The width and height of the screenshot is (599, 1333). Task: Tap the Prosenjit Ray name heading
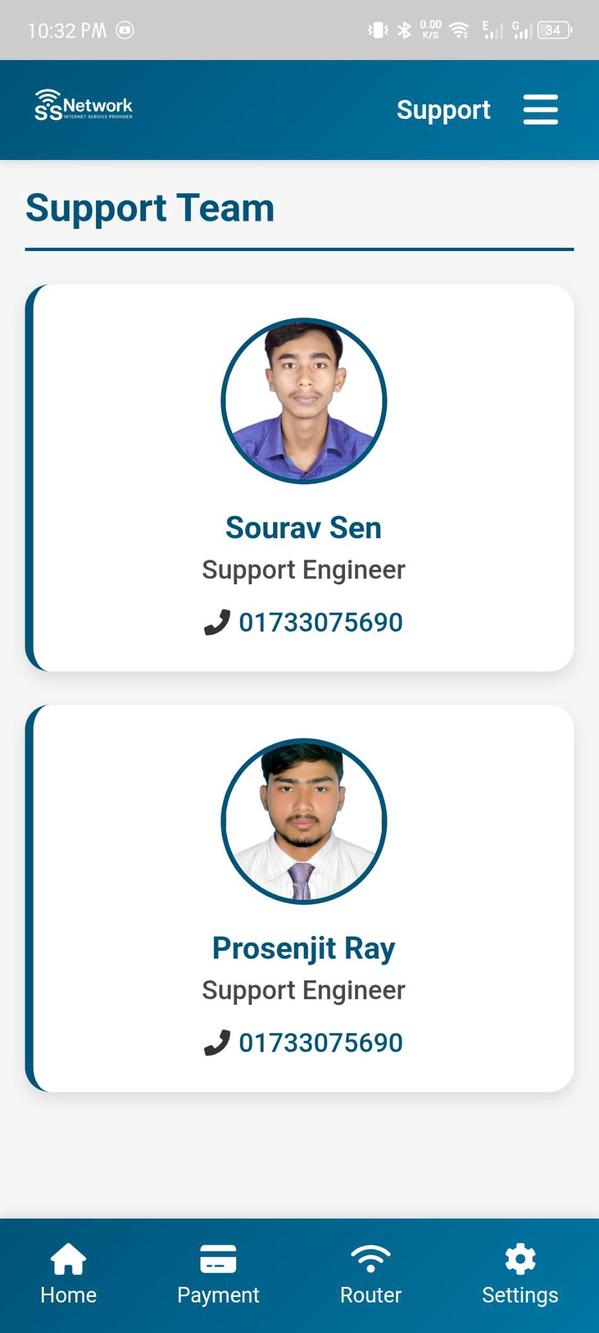pyautogui.click(x=304, y=948)
